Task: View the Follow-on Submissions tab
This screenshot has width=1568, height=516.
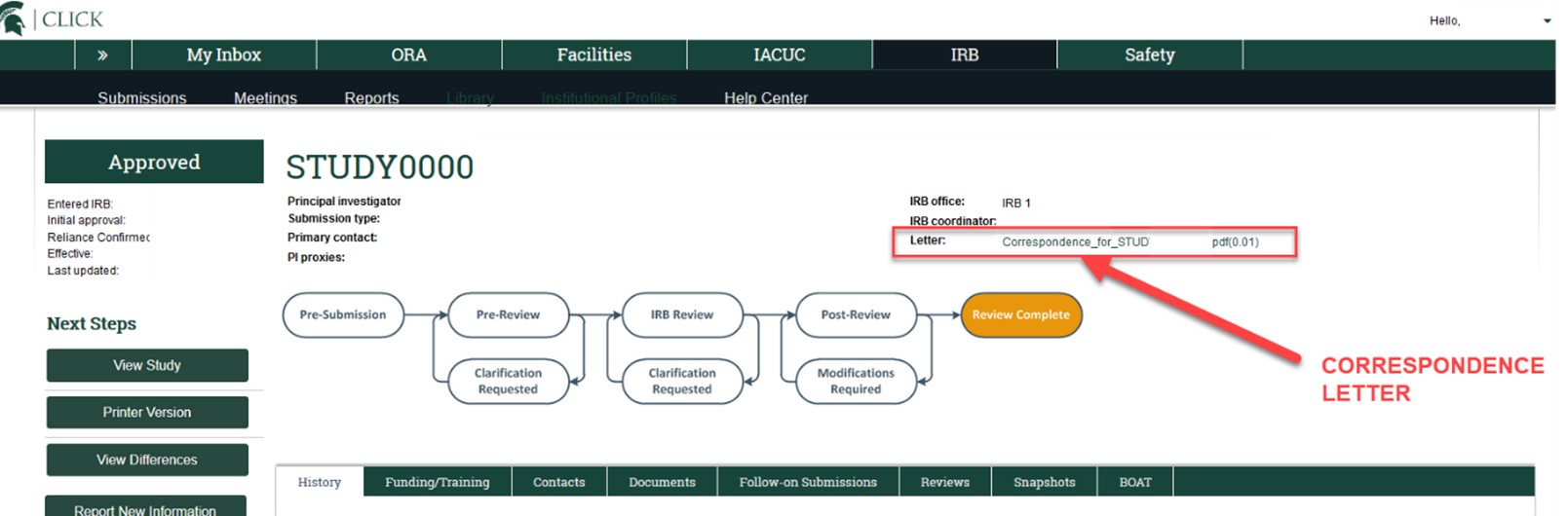Action: pyautogui.click(x=807, y=482)
